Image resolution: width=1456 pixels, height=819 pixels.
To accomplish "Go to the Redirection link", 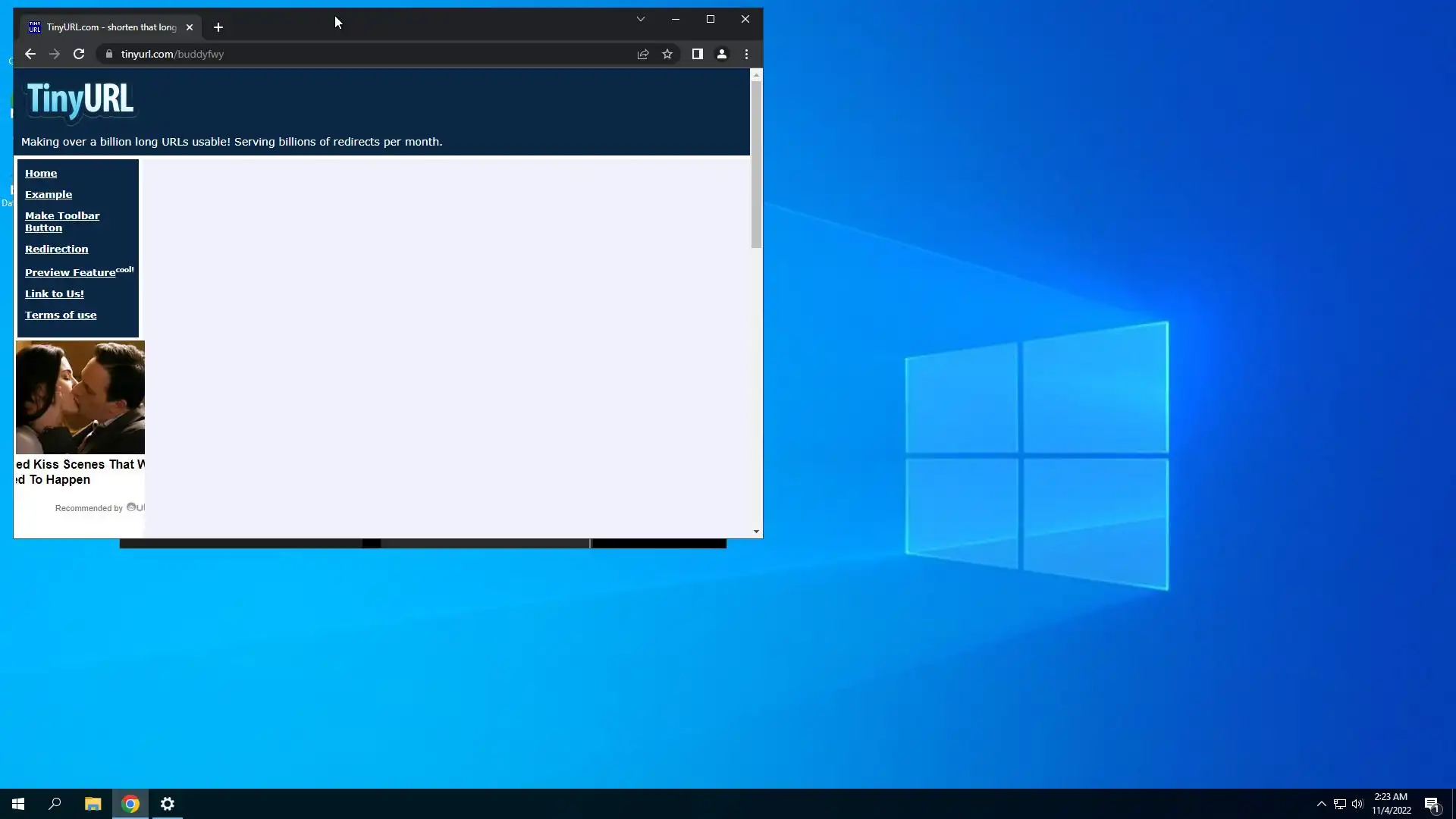I will [x=56, y=249].
